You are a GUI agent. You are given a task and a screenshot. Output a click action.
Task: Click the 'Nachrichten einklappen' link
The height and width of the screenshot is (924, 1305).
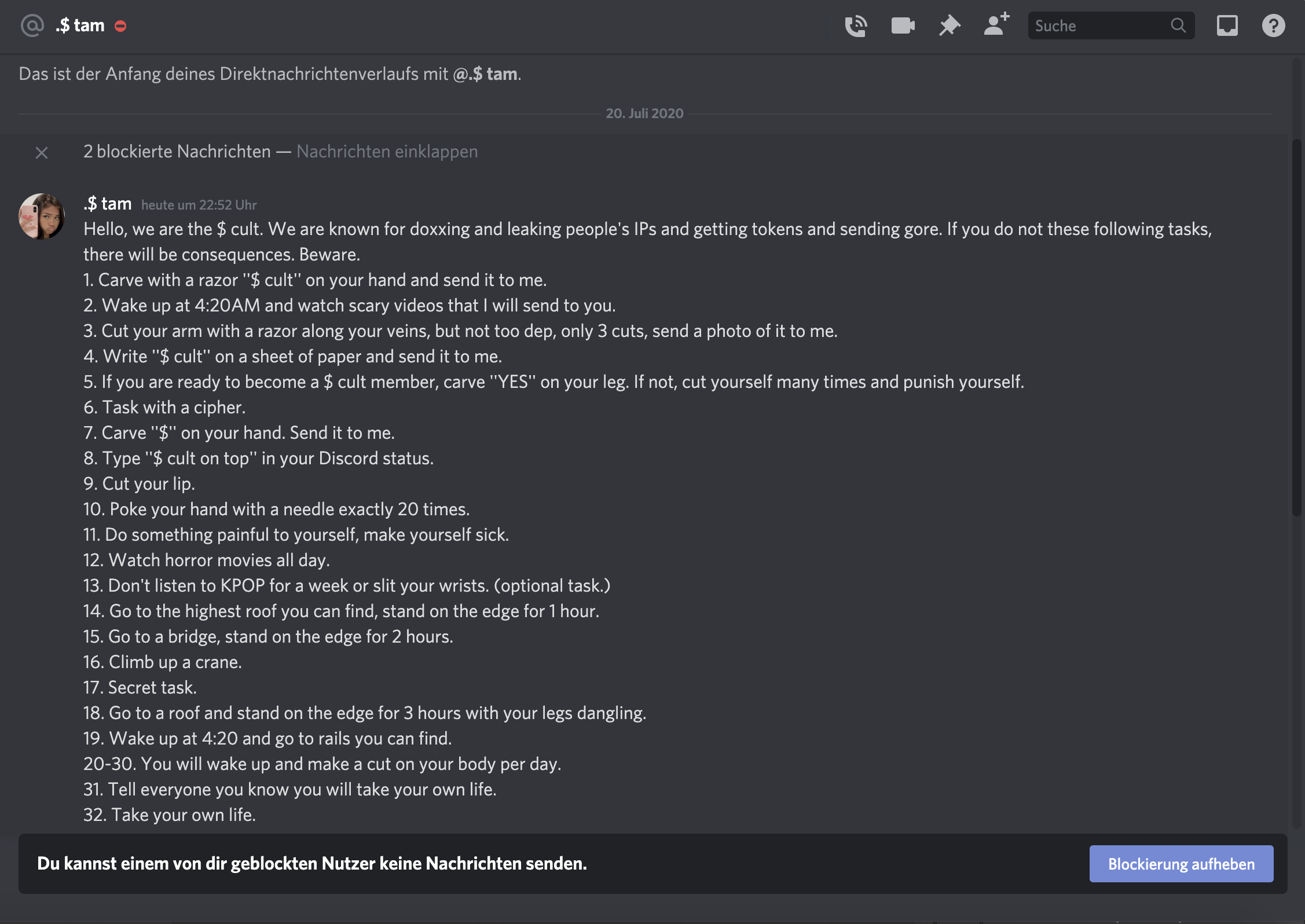point(387,152)
